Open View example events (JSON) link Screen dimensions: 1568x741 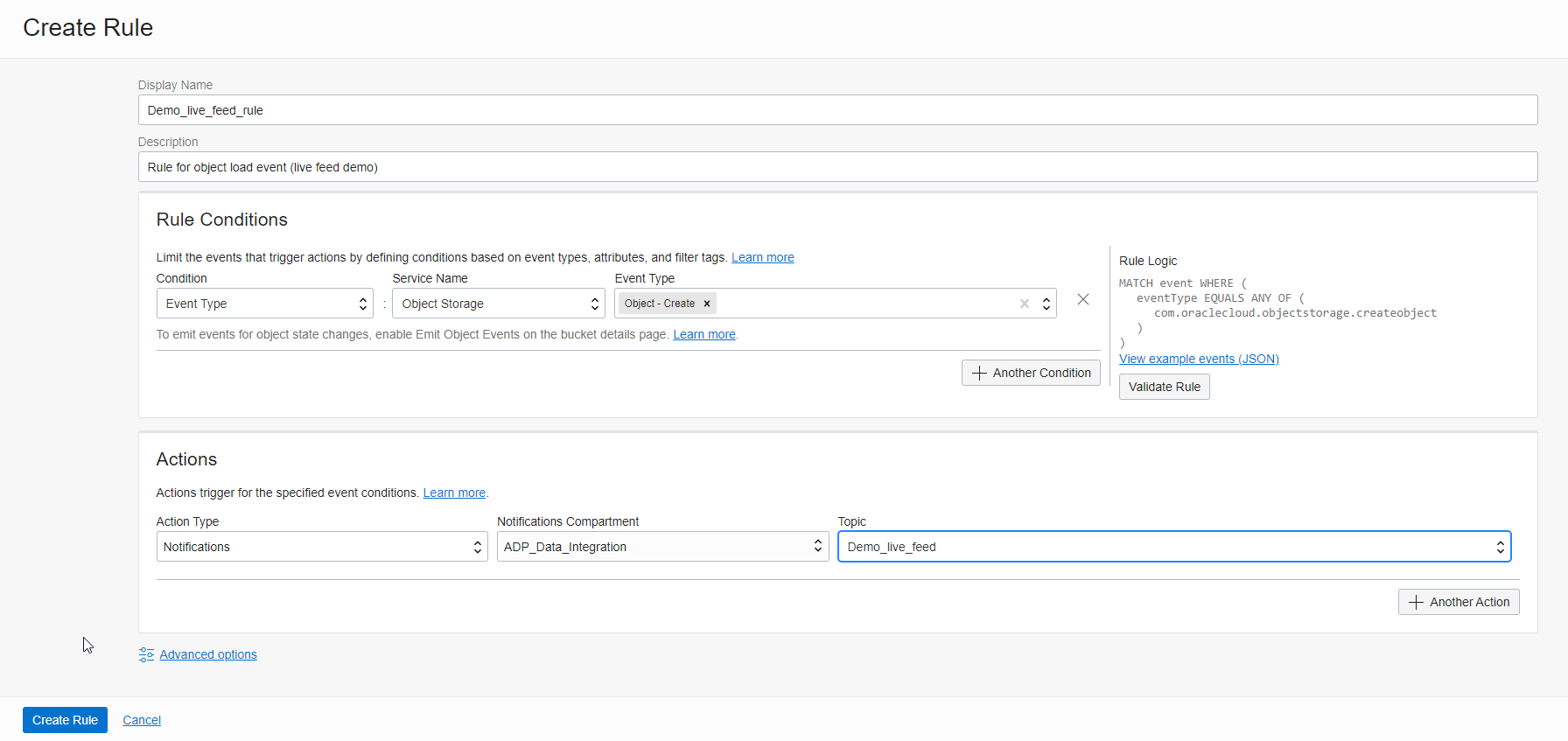pos(1199,359)
